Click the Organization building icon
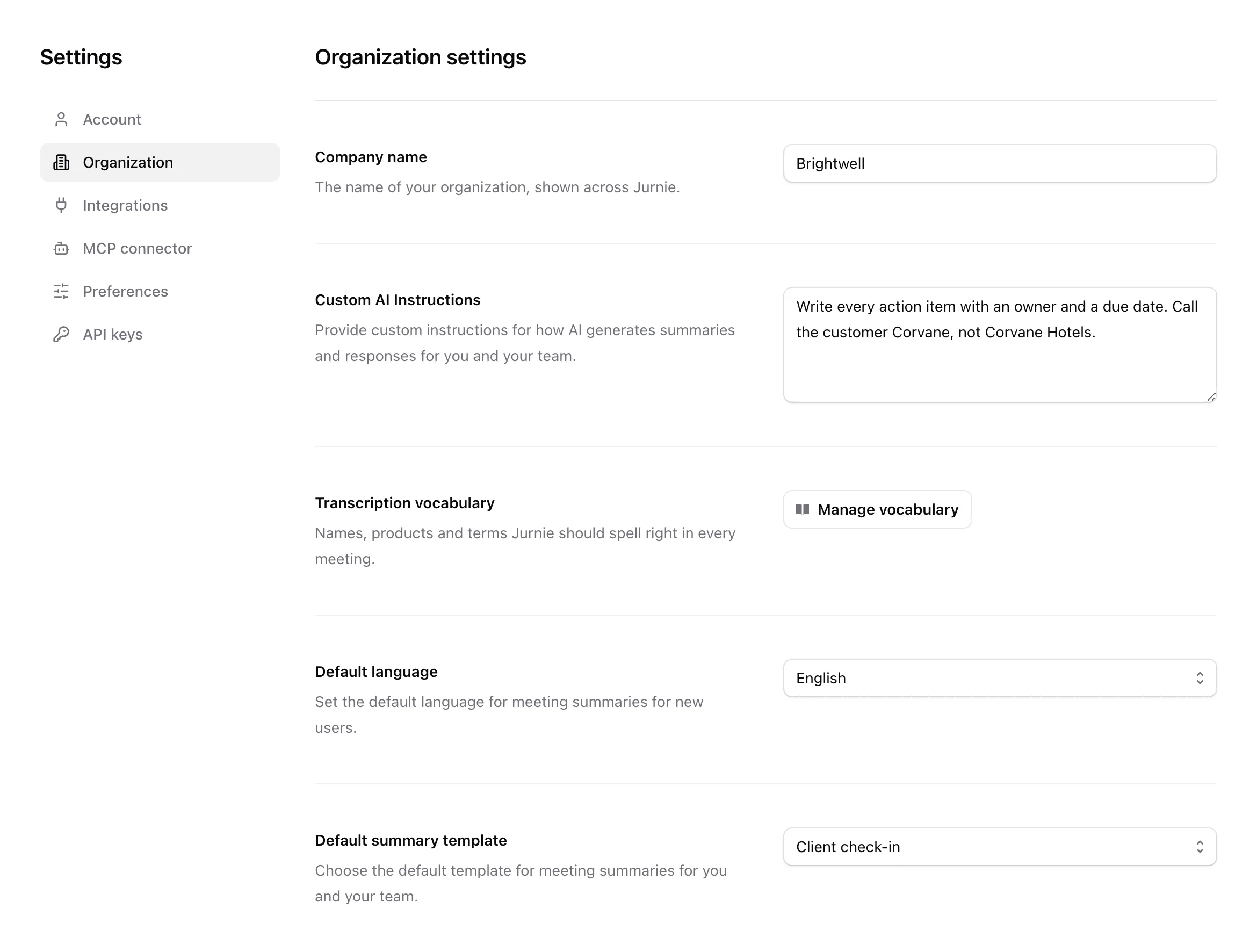Image resolution: width=1257 pixels, height=952 pixels. coord(61,163)
